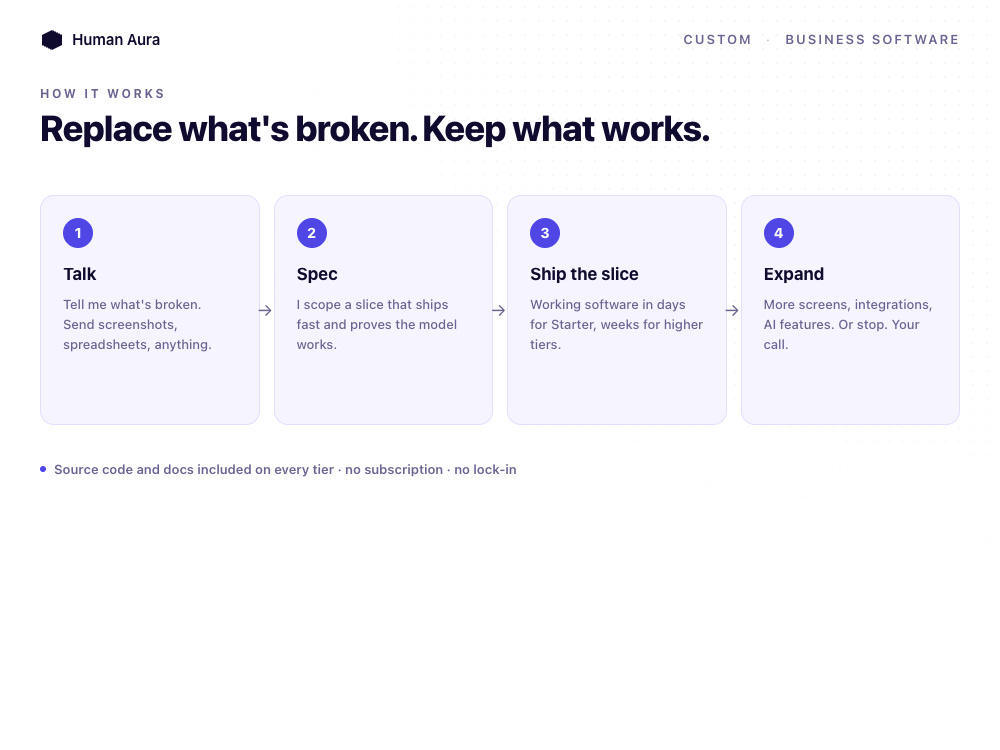Click the text Working software in days
This screenshot has width=1000, height=750.
coord(608,305)
